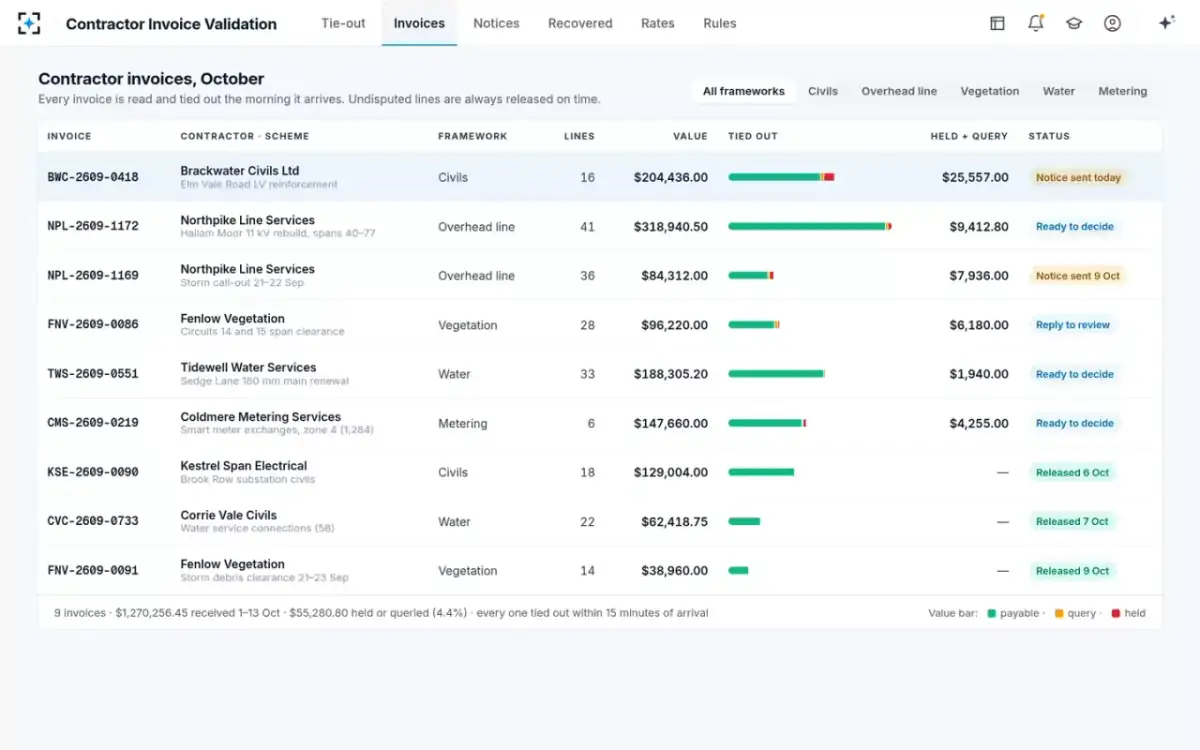Image resolution: width=1200 pixels, height=750 pixels.
Task: Open the notifications bell
Action: pos(1036,23)
